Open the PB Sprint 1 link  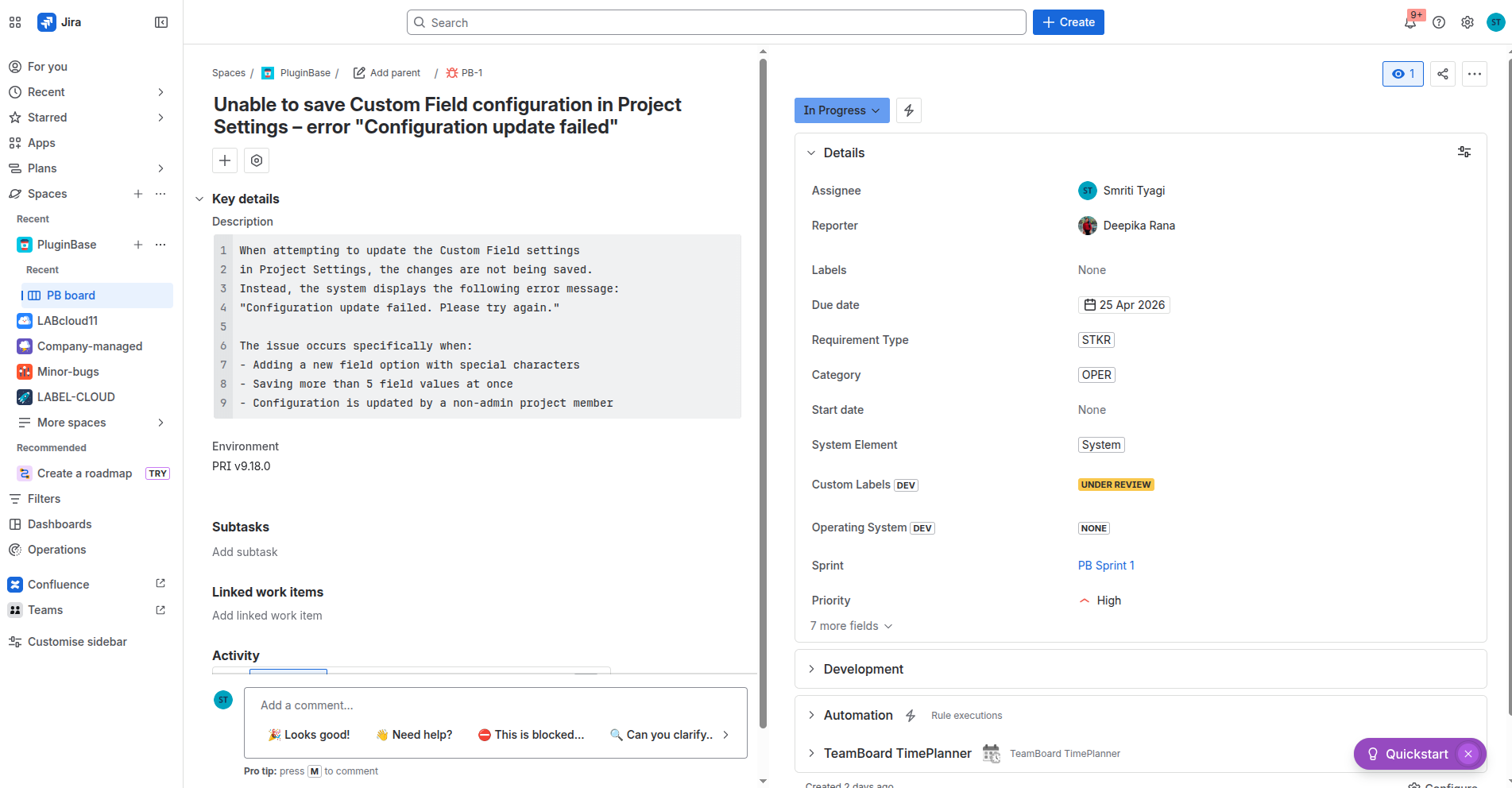pyautogui.click(x=1106, y=566)
